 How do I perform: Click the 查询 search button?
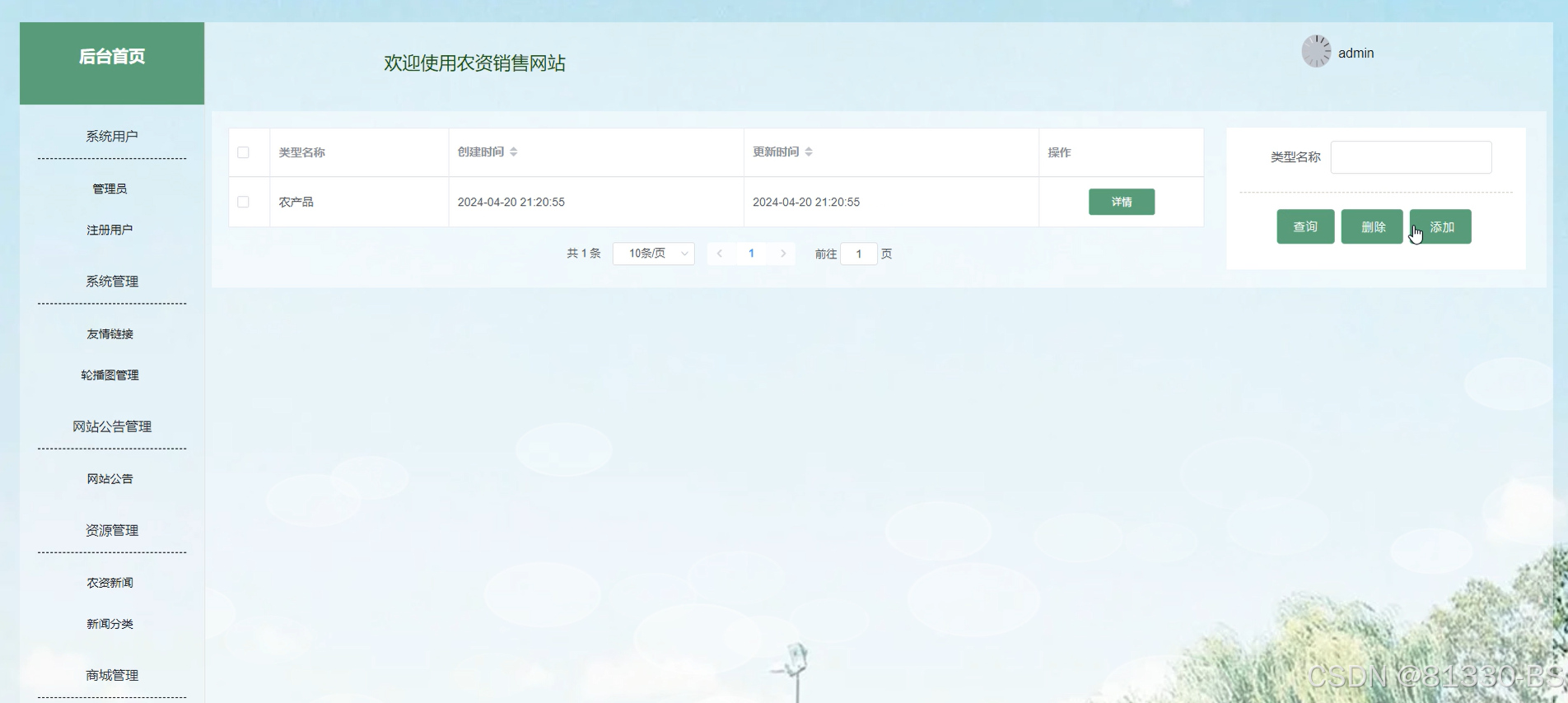pyautogui.click(x=1305, y=226)
